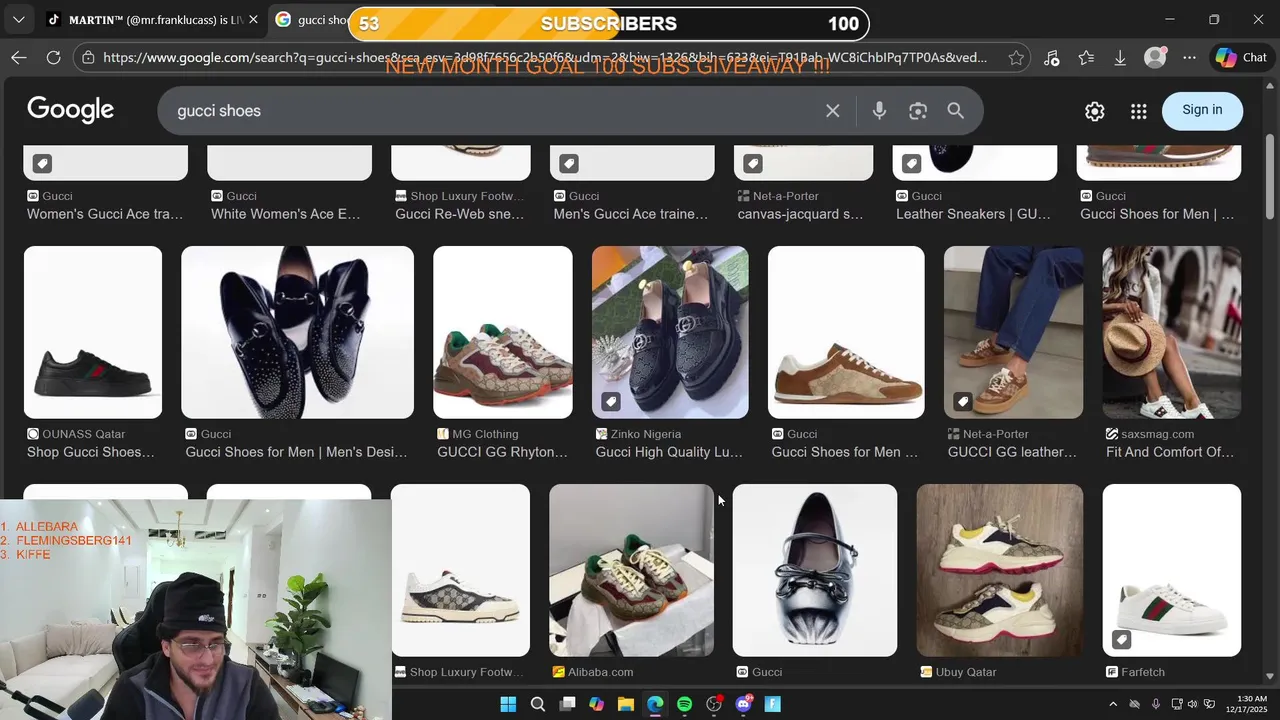The height and width of the screenshot is (720, 1280).
Task: Open 'Men's Gucci Ace traine...' result link
Action: point(631,214)
